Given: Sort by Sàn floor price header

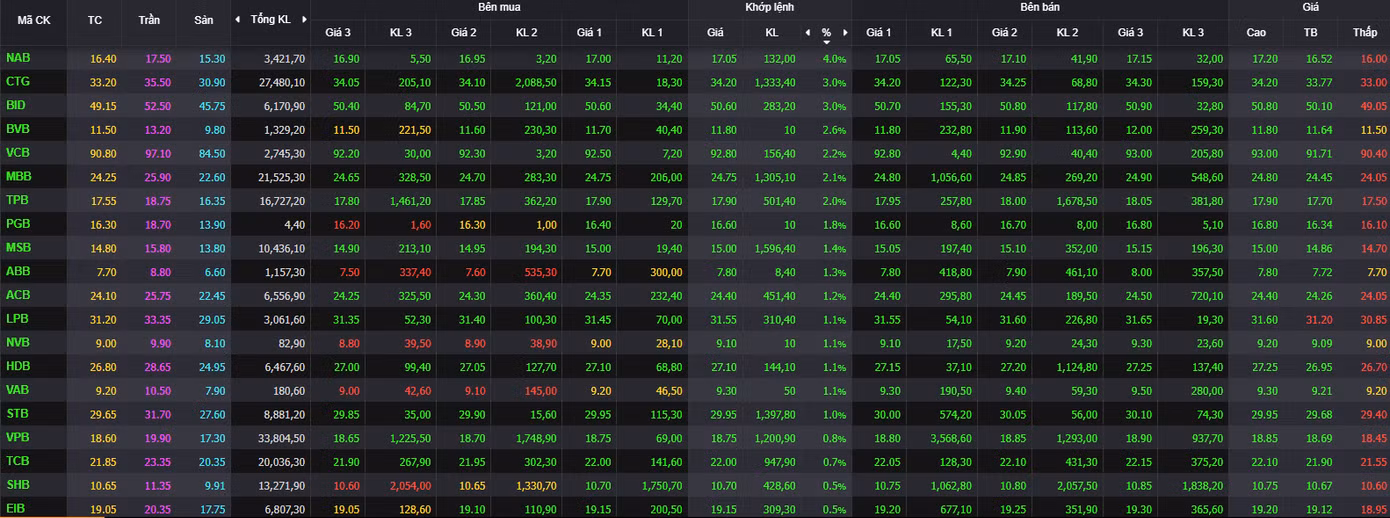Looking at the screenshot, I should coord(203,20).
